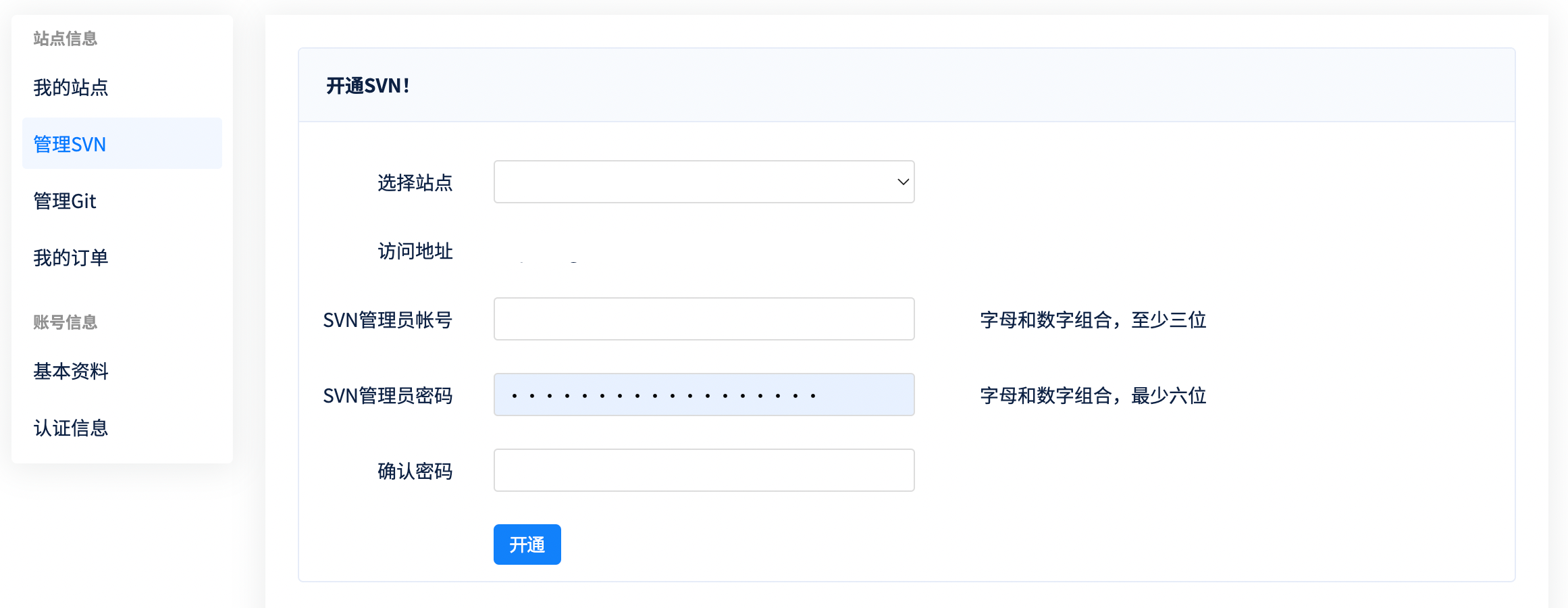Click the 访问地址 label
The image size is (1568, 608).
click(415, 251)
